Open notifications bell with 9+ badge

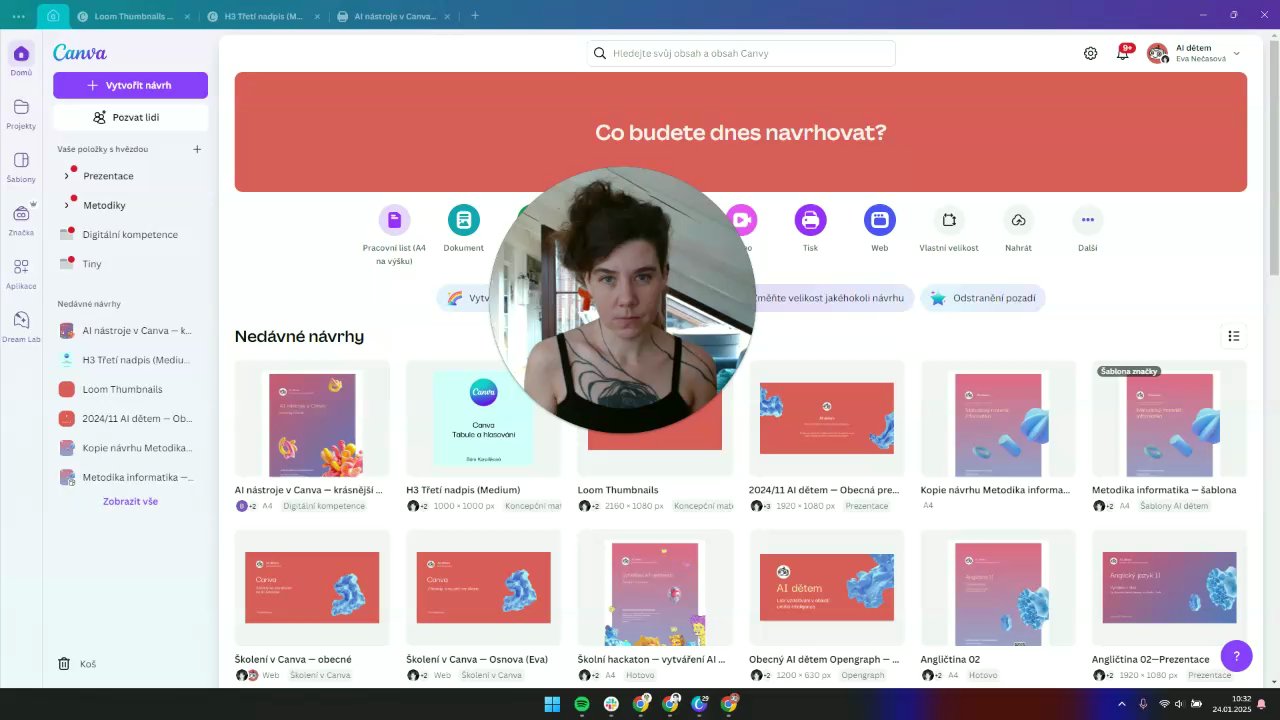pos(1123,53)
